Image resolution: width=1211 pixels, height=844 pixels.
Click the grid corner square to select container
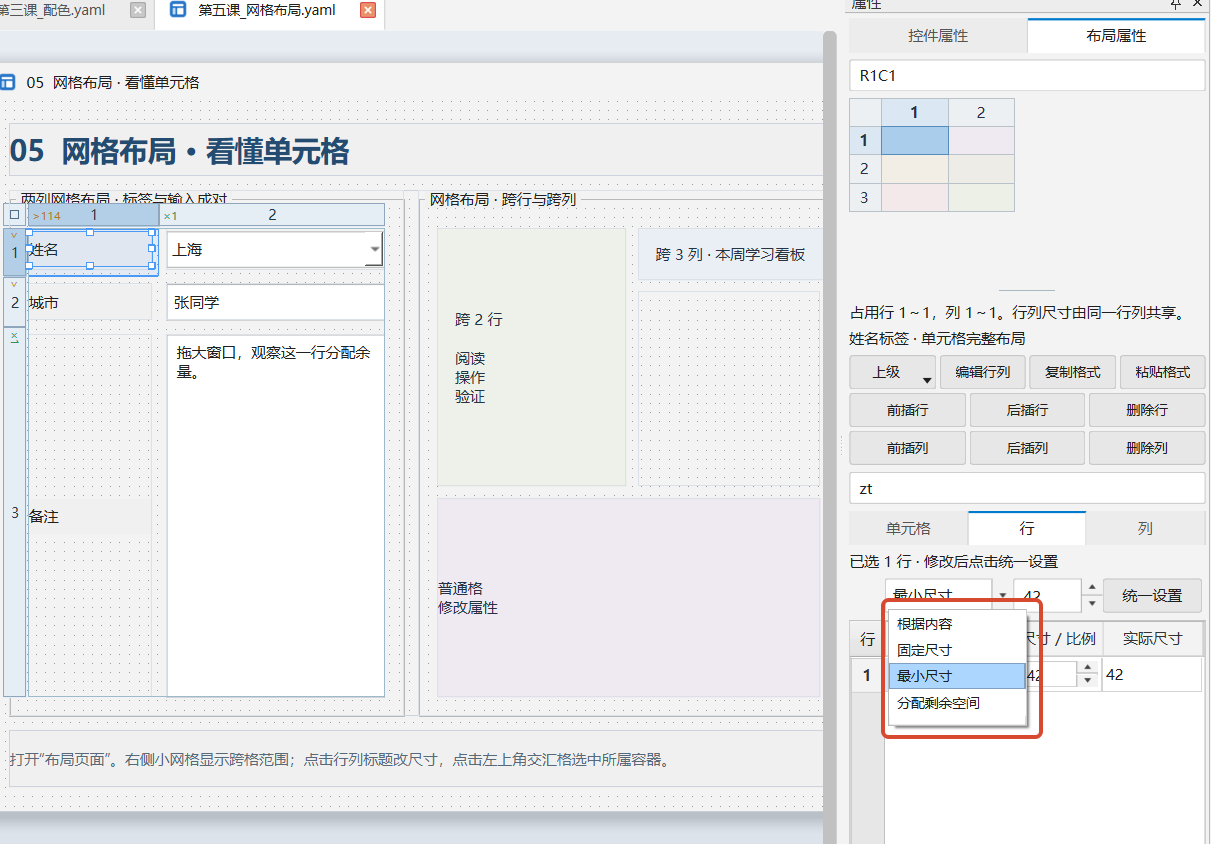click(14, 214)
